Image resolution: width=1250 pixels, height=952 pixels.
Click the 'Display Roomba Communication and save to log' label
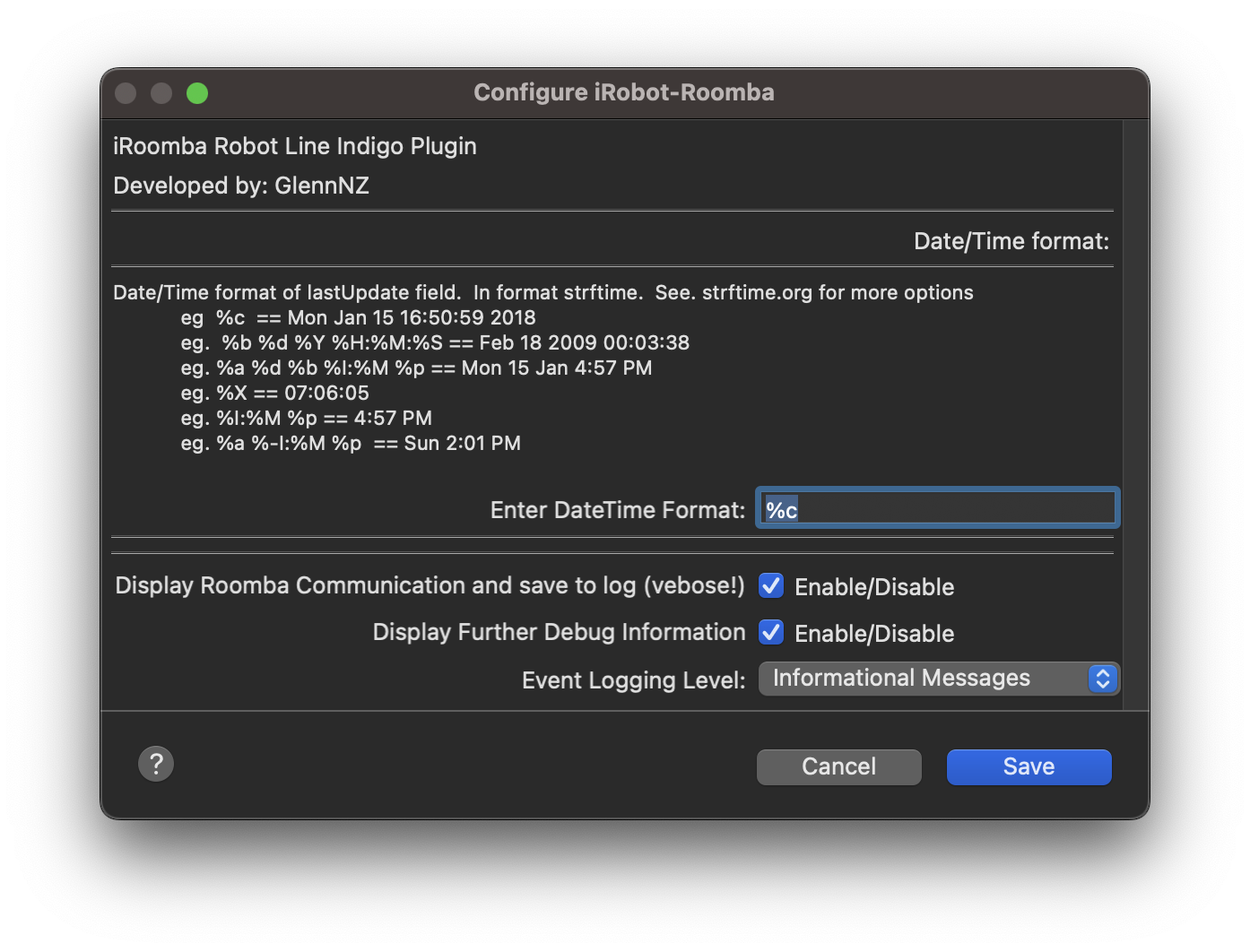coord(430,585)
